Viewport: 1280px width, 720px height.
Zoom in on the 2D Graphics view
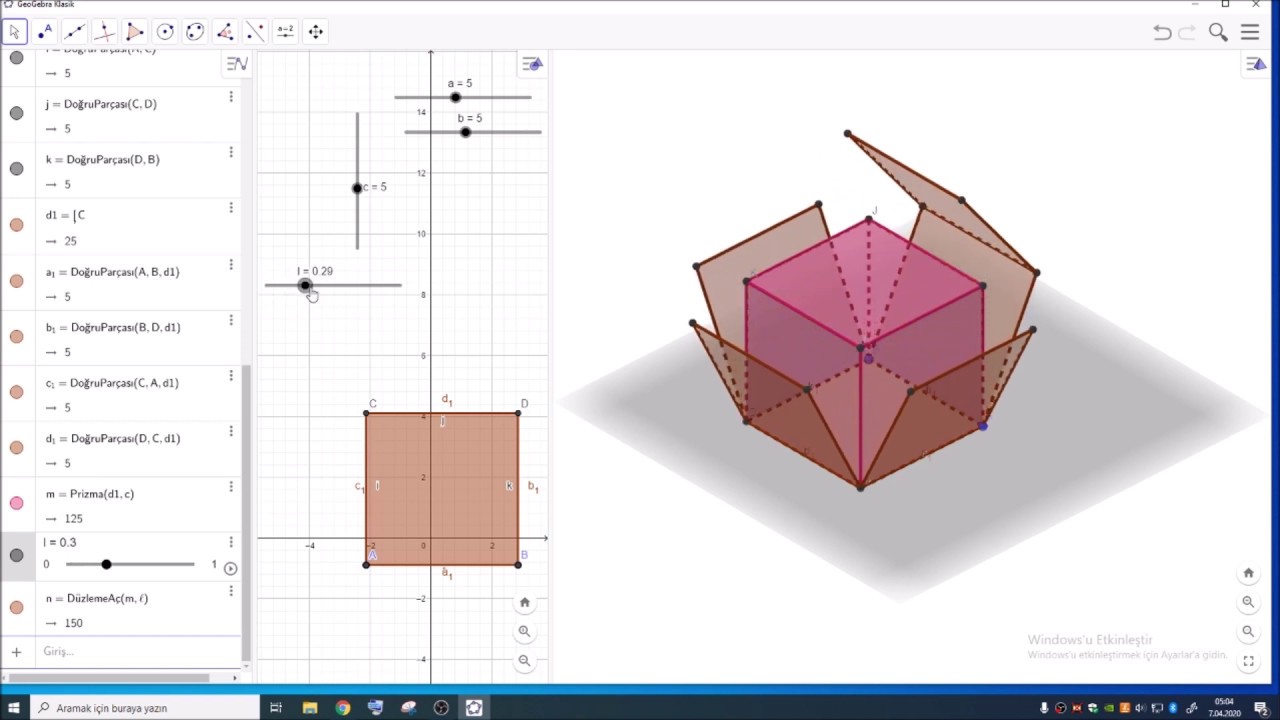click(x=524, y=631)
